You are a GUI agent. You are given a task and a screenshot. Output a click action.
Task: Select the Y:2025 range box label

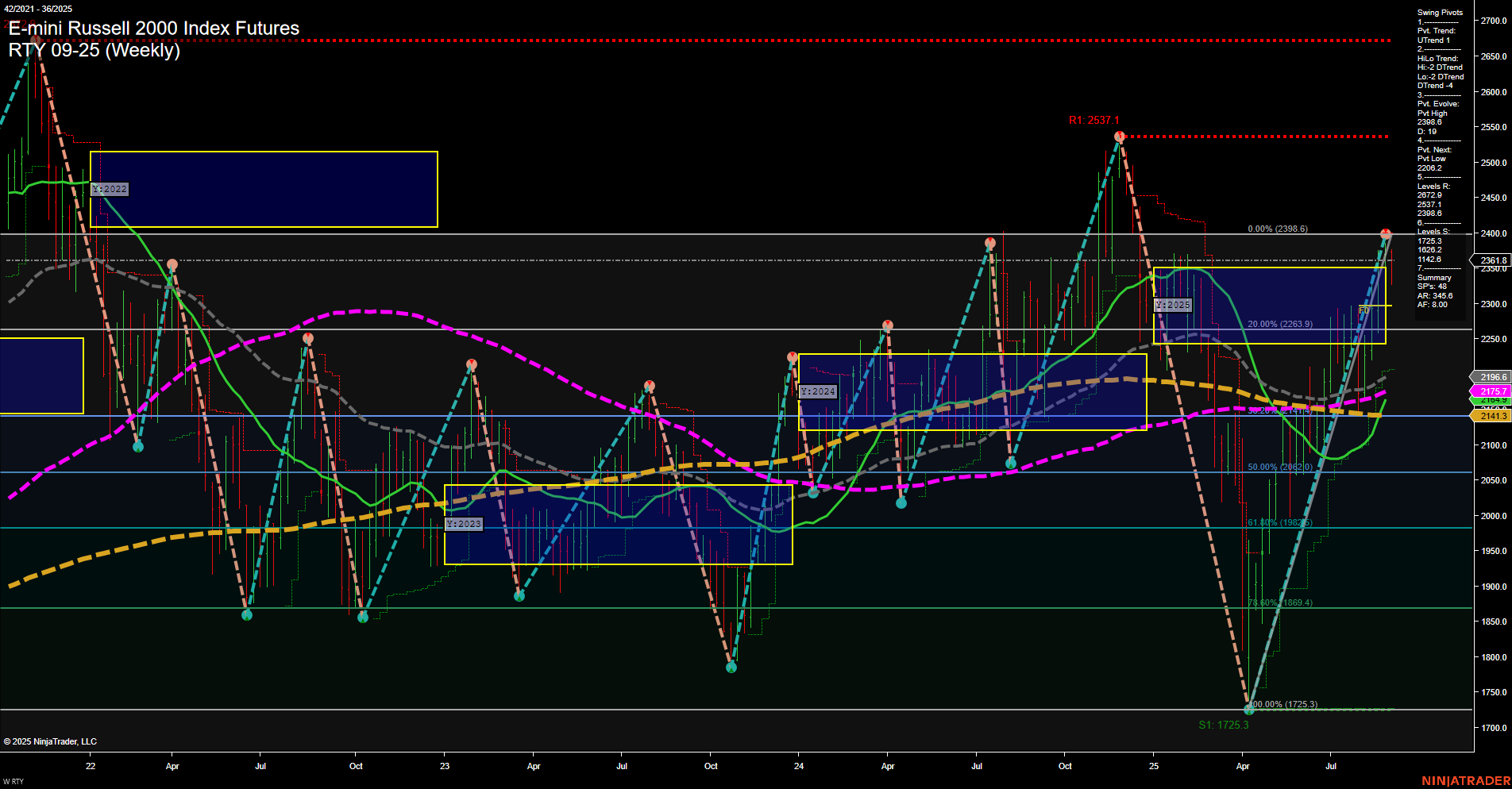point(1174,304)
